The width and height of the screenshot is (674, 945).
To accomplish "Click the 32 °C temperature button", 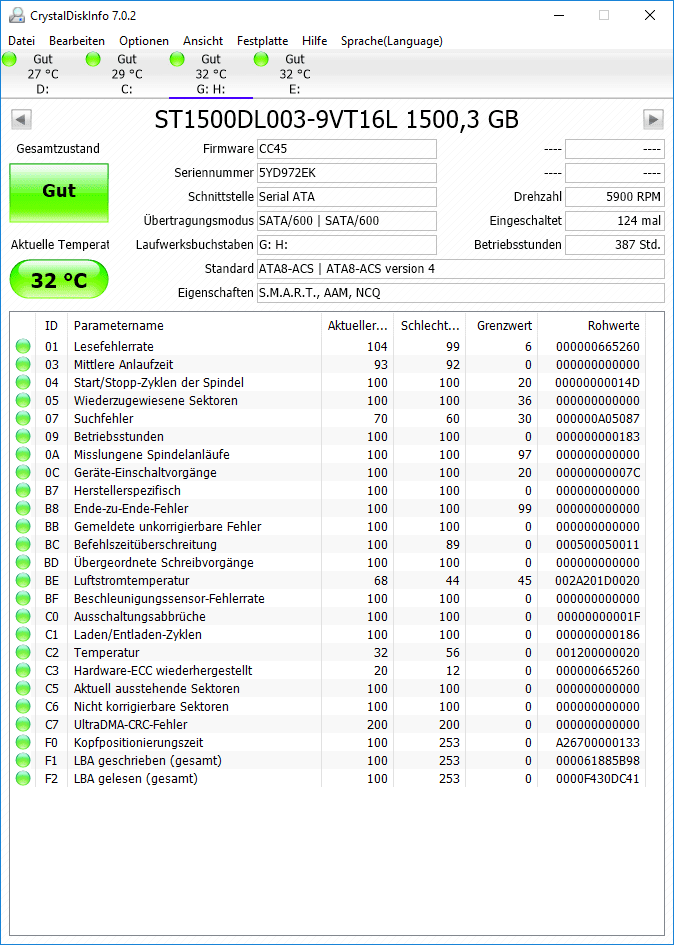I will click(59, 280).
